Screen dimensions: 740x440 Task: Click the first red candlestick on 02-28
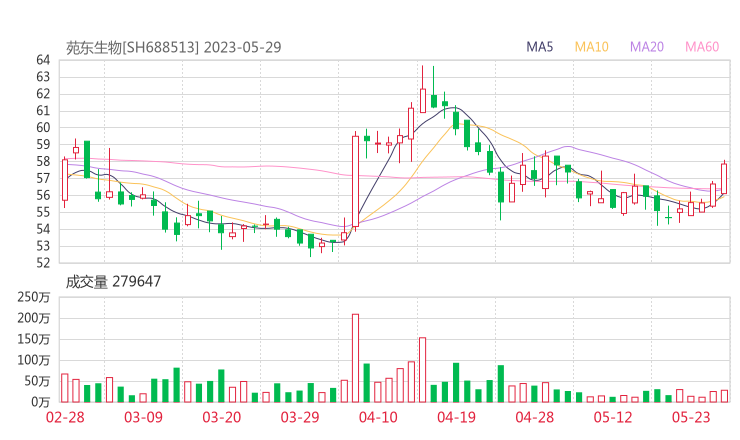tap(65, 180)
